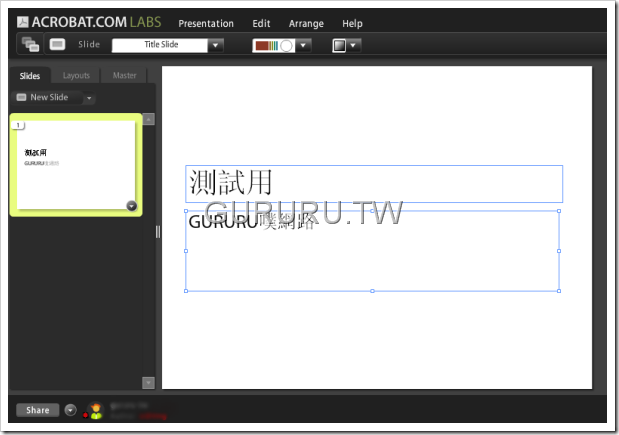The image size is (619, 435).
Task: Click the subtitle box bottom-right resize handle
Action: coord(559,291)
